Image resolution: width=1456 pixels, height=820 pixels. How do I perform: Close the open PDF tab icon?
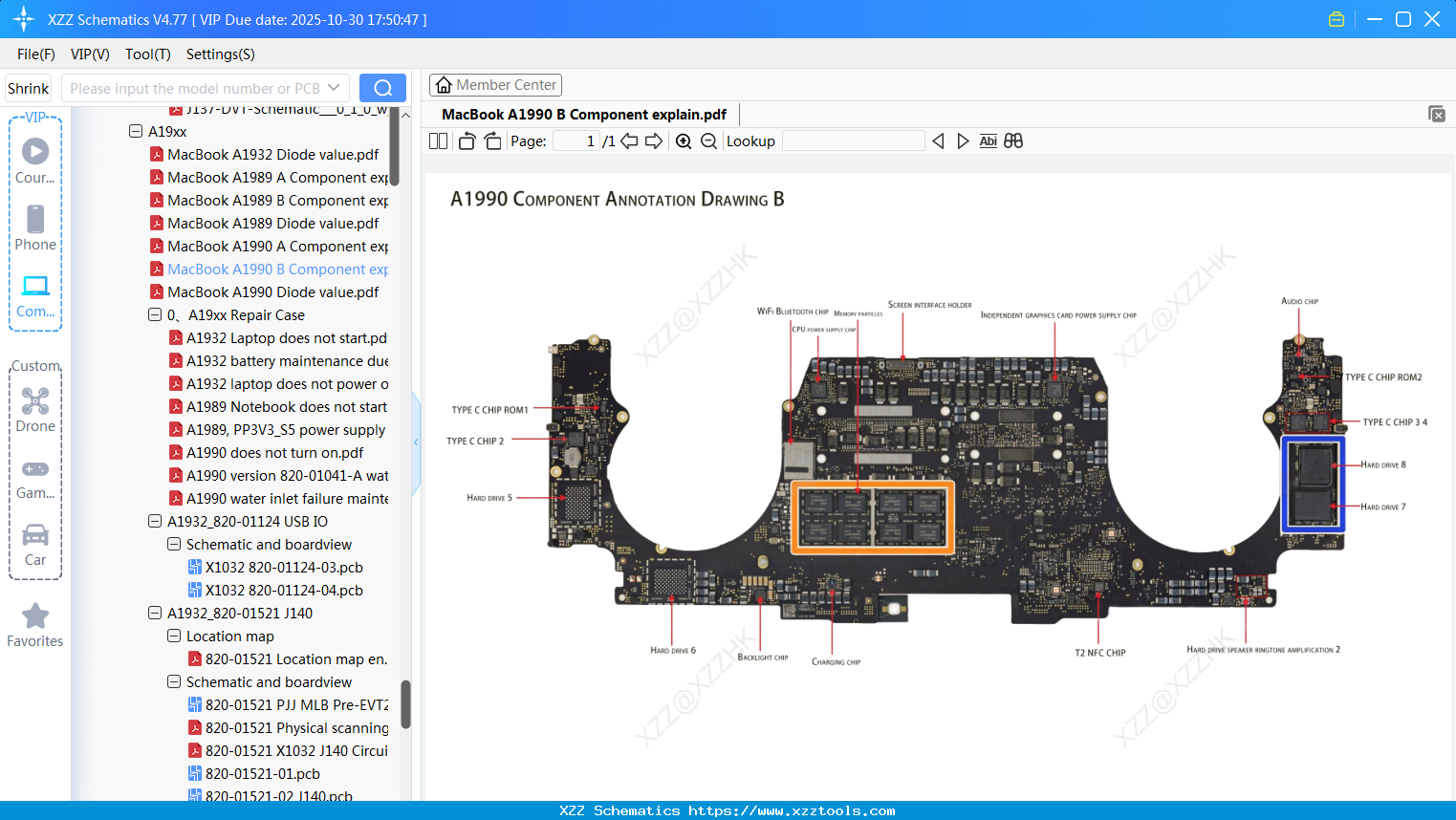(x=1437, y=114)
